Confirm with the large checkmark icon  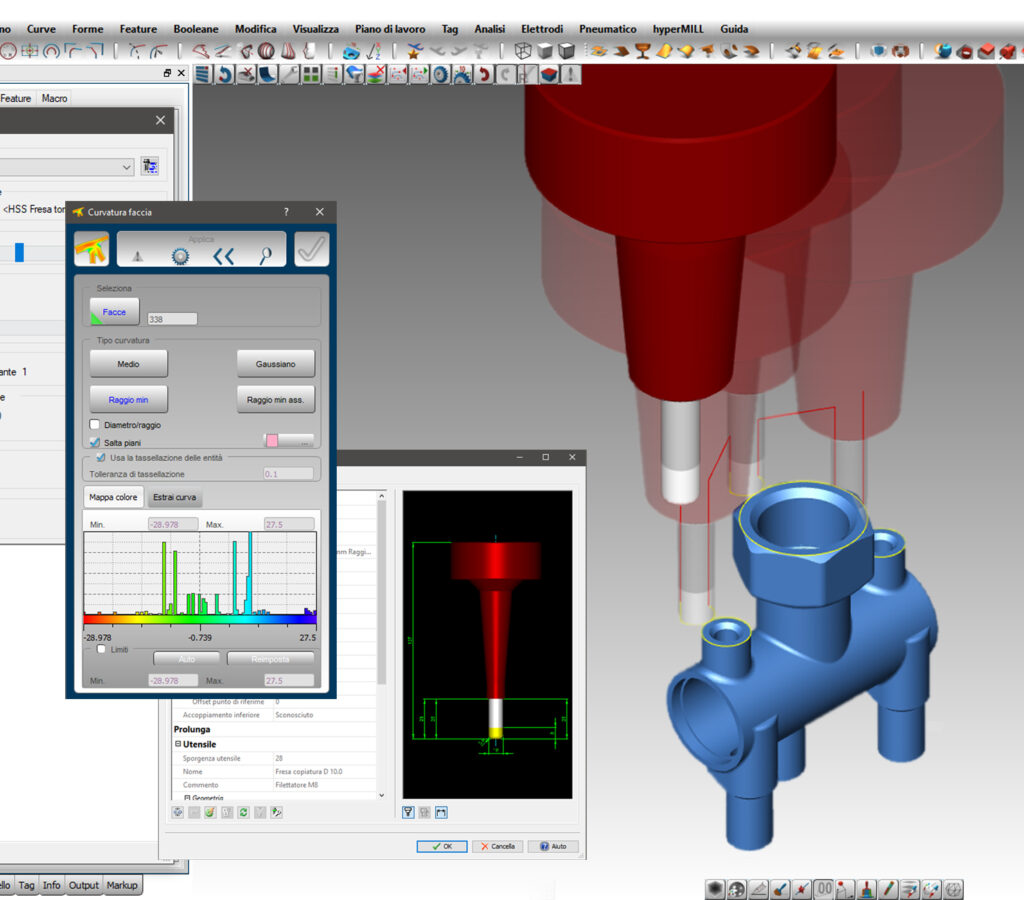coord(311,250)
